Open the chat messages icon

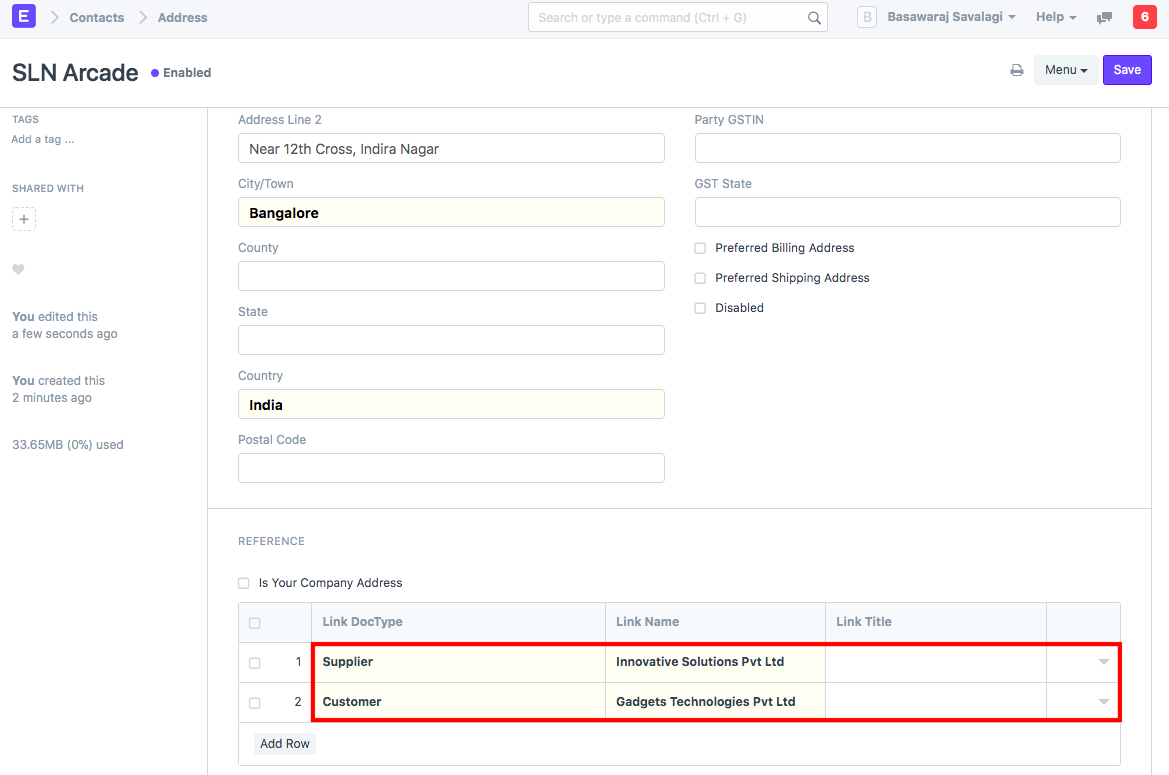pos(1104,18)
